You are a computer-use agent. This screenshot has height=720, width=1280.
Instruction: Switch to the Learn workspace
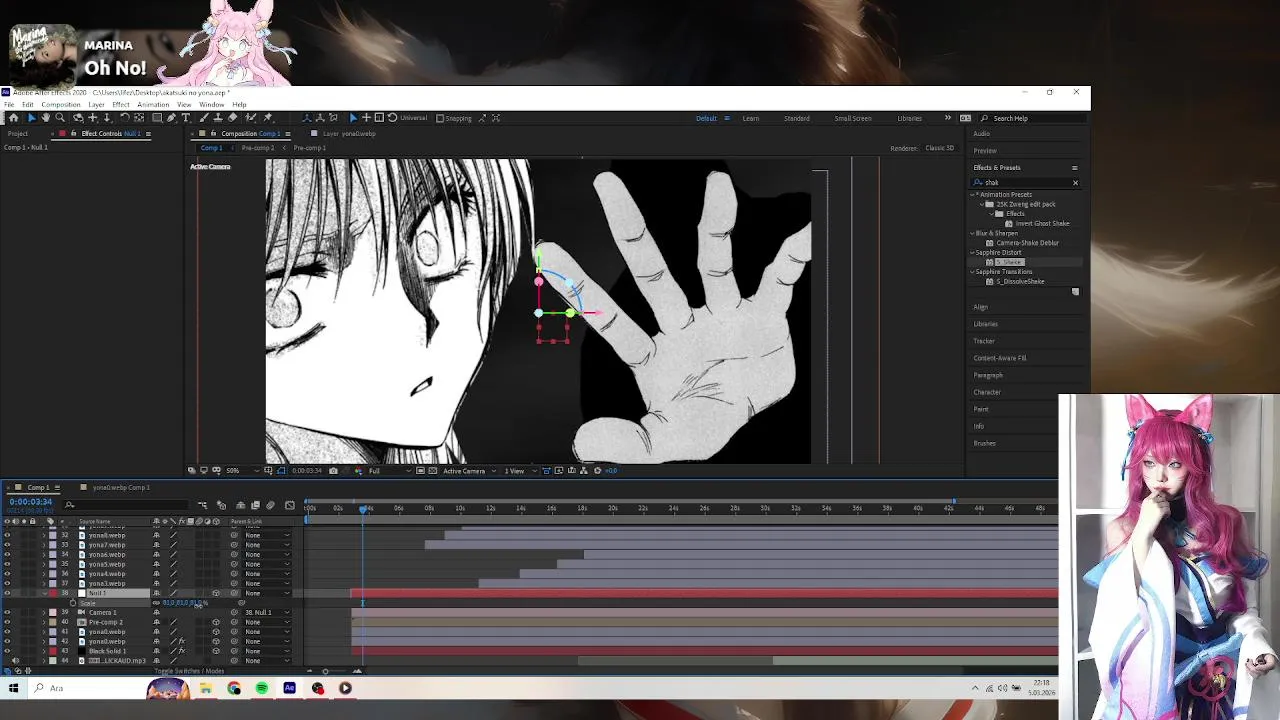[750, 118]
